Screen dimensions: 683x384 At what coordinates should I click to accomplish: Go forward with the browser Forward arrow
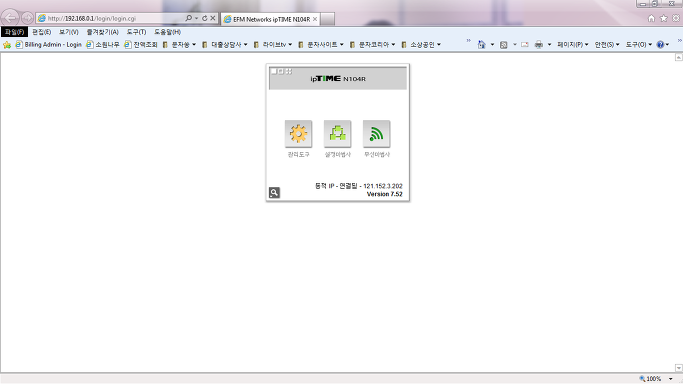[27, 18]
